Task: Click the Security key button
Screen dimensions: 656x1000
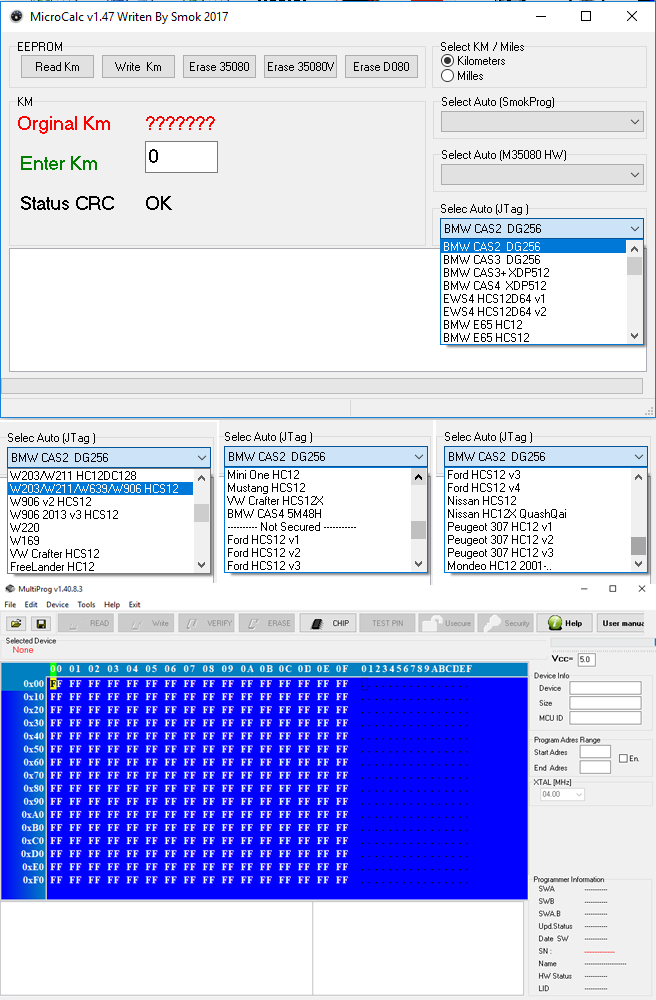Action: point(506,623)
